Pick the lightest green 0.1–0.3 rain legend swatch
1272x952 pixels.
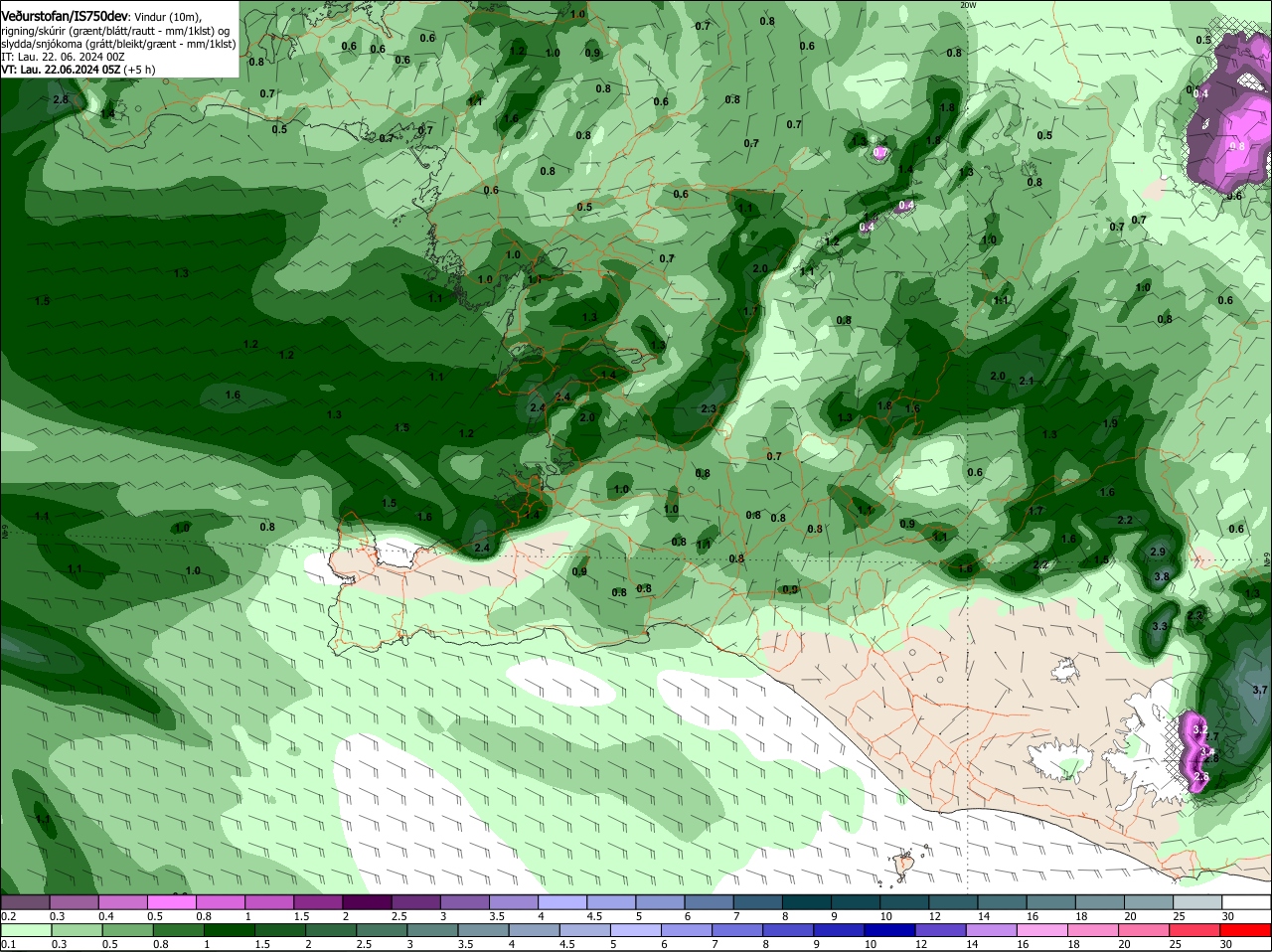pyautogui.click(x=27, y=930)
